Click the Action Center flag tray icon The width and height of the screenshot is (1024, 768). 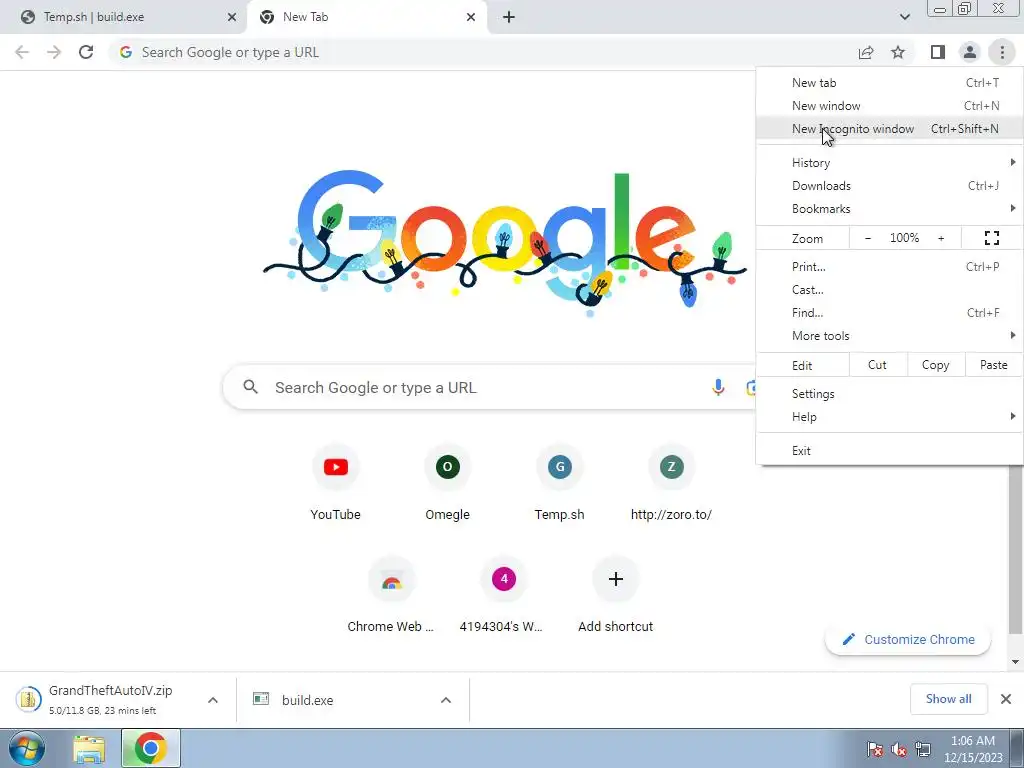pyautogui.click(x=875, y=750)
